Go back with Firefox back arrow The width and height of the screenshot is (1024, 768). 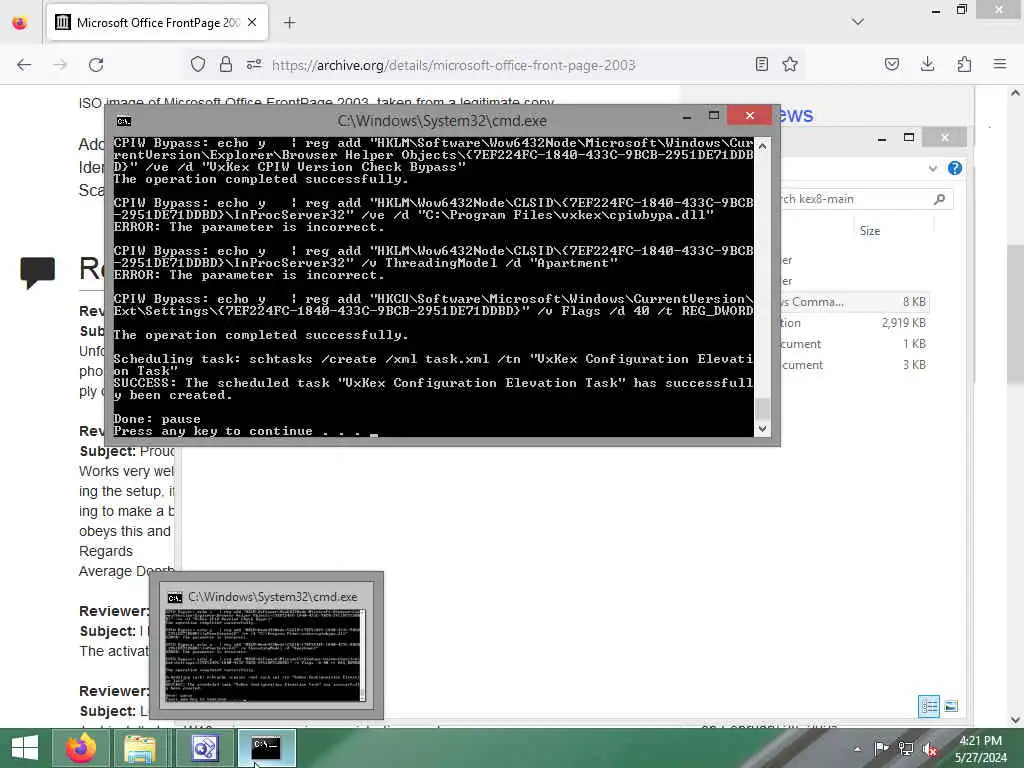click(x=24, y=65)
